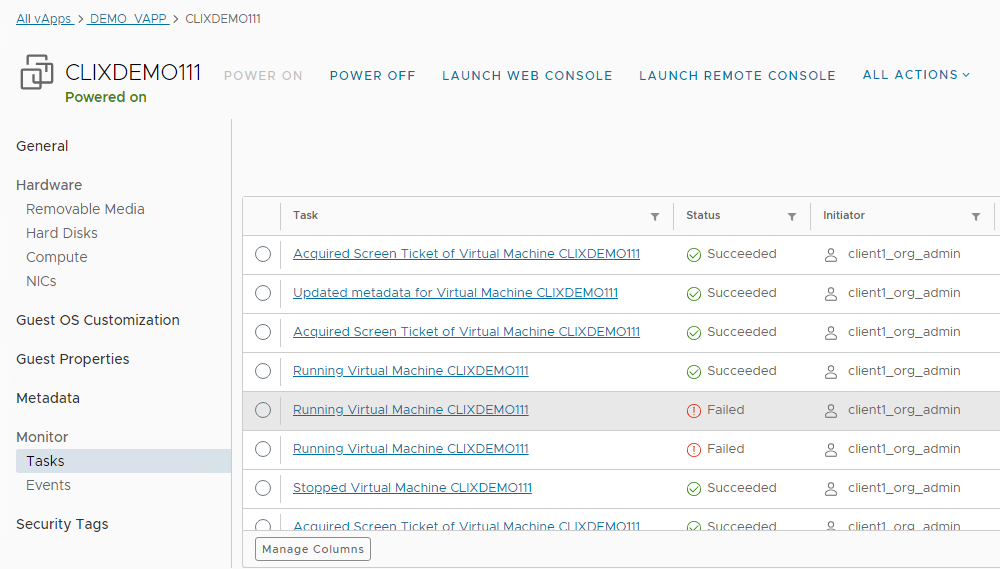Click the Task column filter icon
Viewport: 1000px width, 569px height.
point(655,216)
